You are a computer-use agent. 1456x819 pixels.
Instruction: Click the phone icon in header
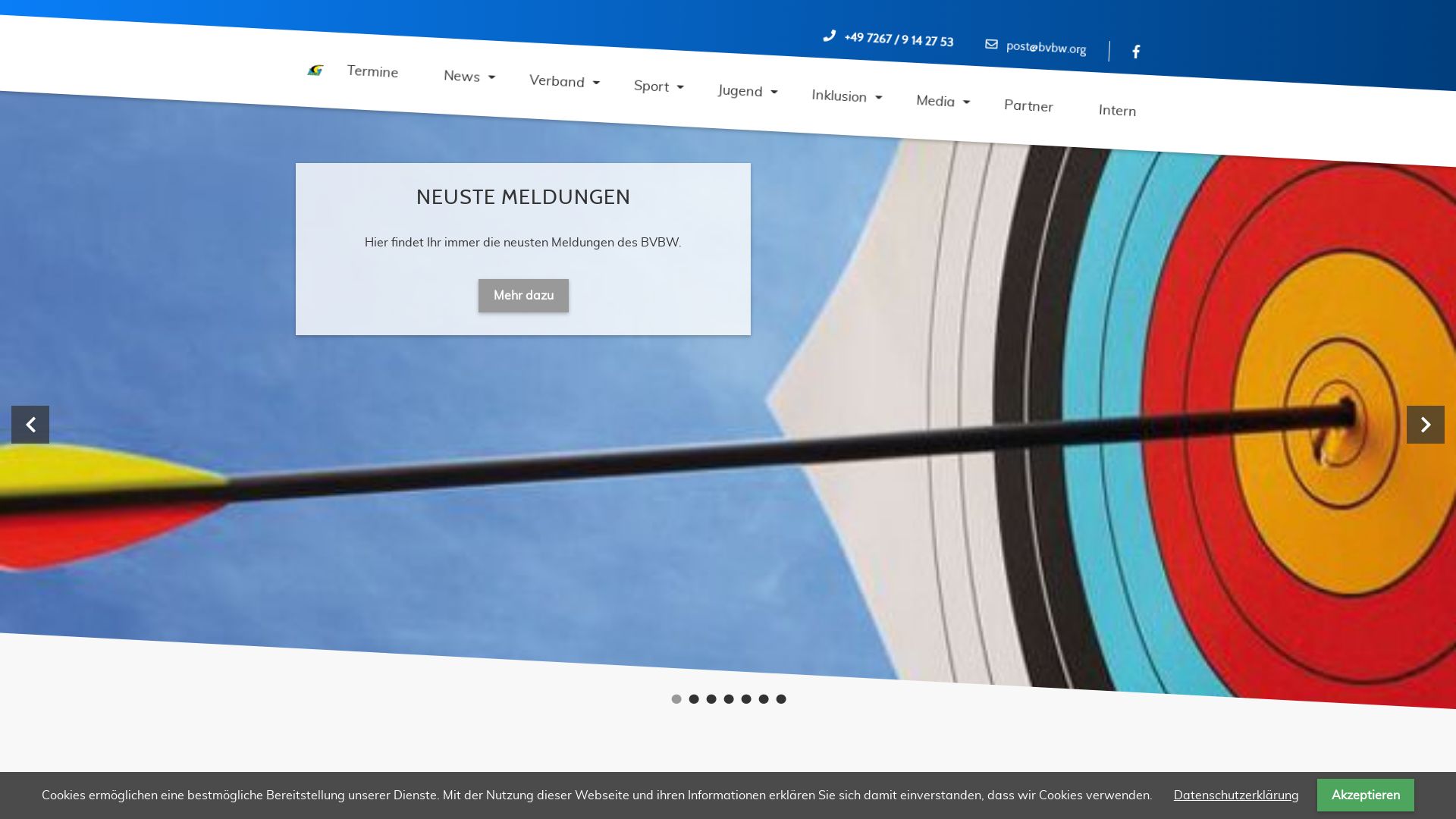830,36
